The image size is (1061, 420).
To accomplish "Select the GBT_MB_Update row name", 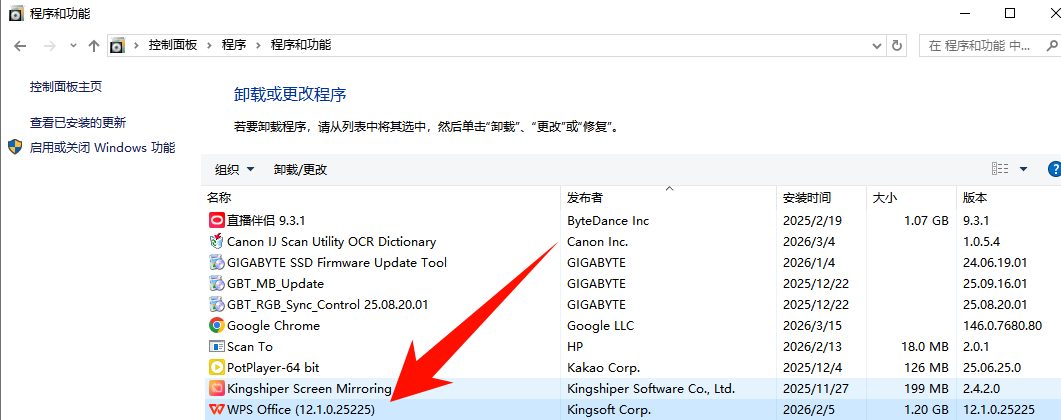I will [275, 283].
